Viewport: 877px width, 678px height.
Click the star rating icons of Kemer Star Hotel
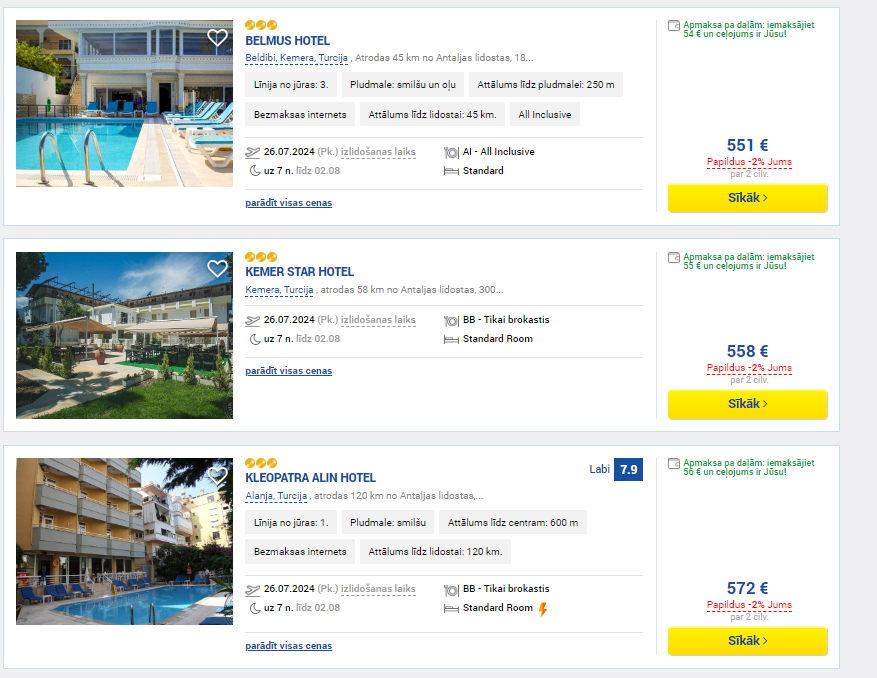[261, 257]
